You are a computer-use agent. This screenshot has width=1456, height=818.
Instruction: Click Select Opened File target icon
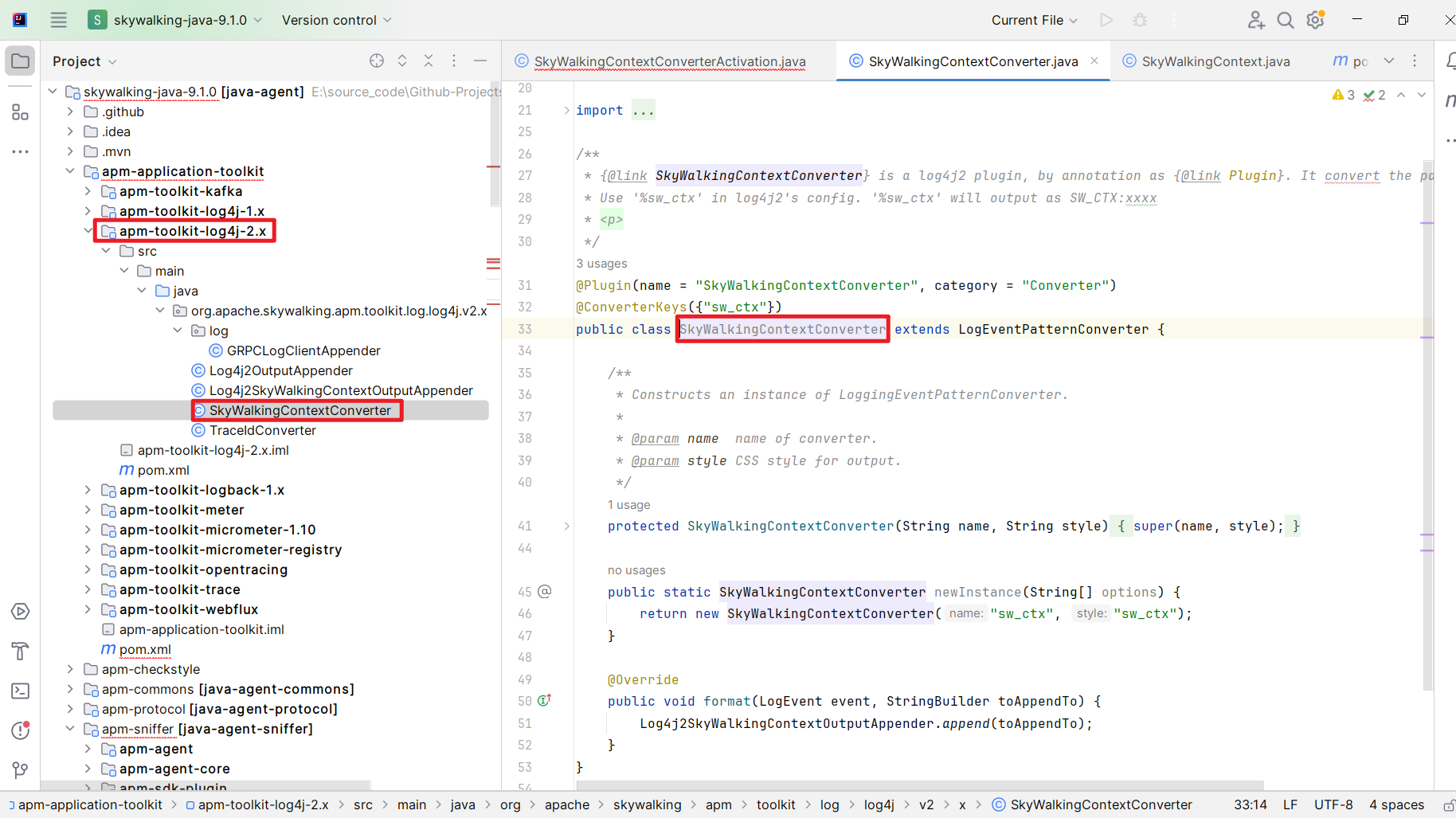[x=377, y=61]
